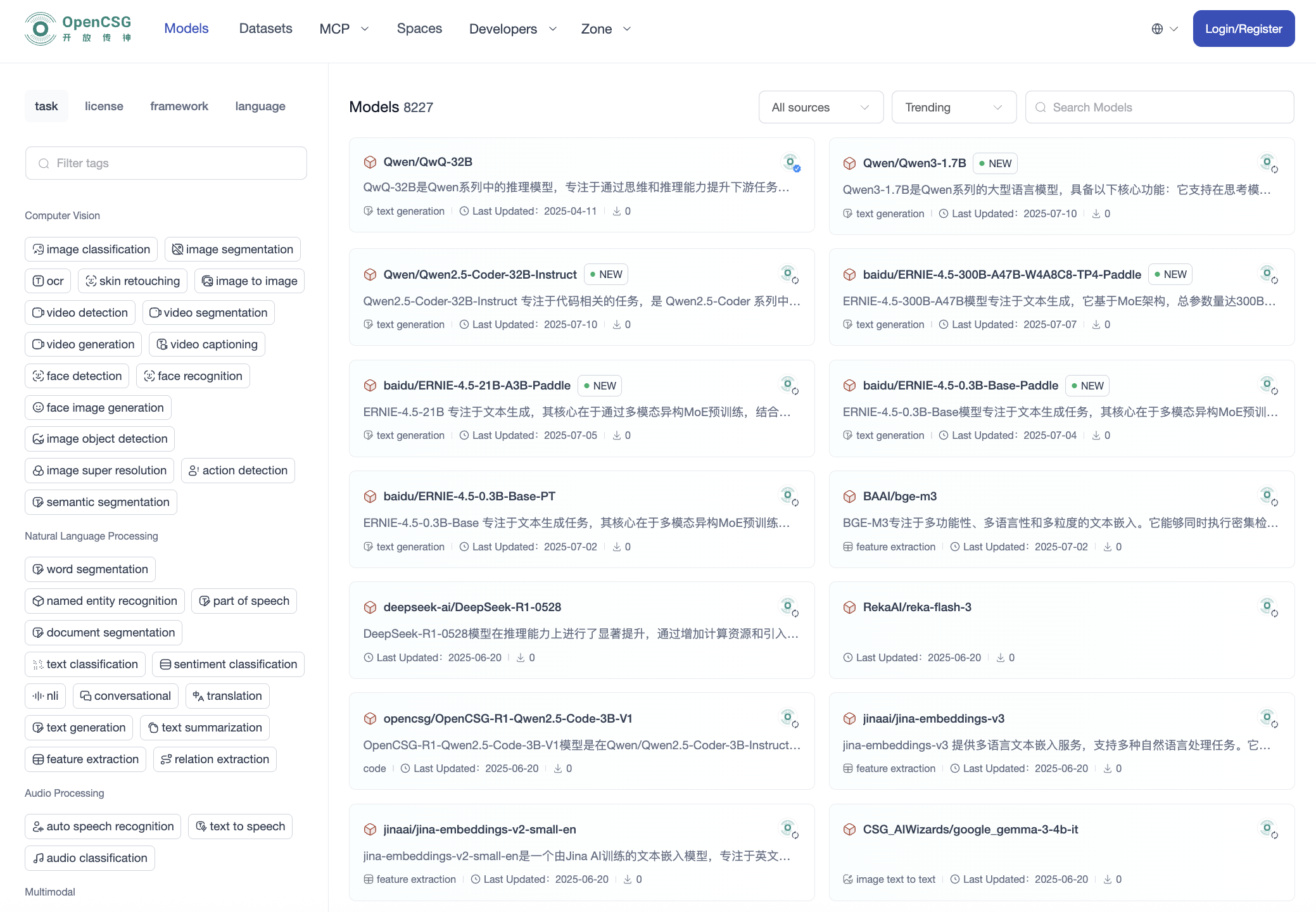Click the search magnifier in Search Models
This screenshot has height=912, width=1316.
[1041, 108]
